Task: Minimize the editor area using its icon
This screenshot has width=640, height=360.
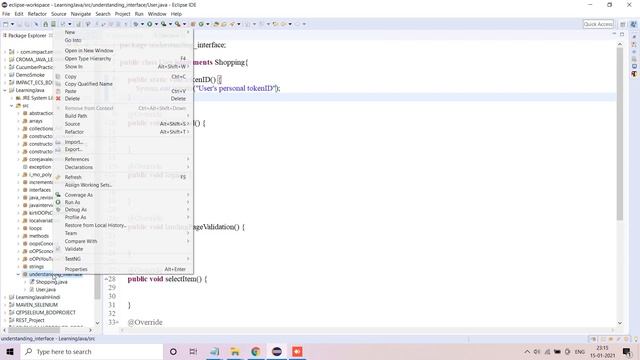Action: click(614, 34)
